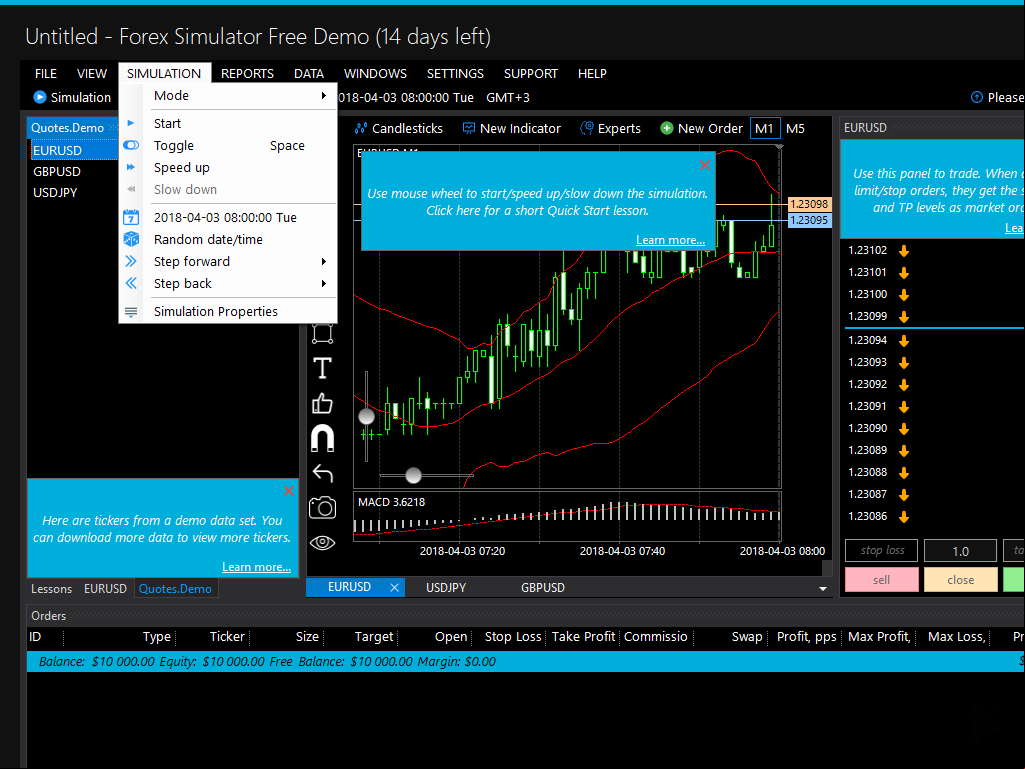Click the stop loss input field
This screenshot has width=1025, height=769.
[881, 551]
